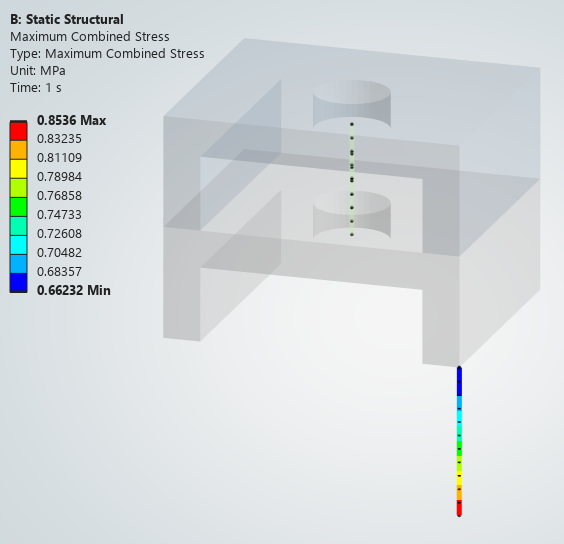
Task: Select the cyan legend color band
Action: 18,245
